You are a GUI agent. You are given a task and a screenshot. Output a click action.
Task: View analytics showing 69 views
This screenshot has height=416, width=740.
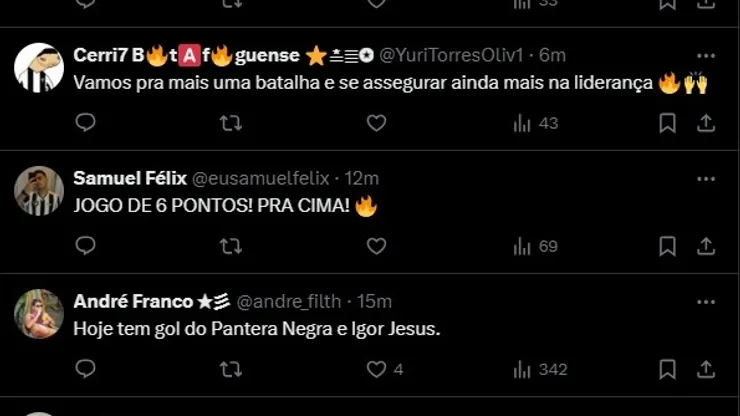pos(535,246)
